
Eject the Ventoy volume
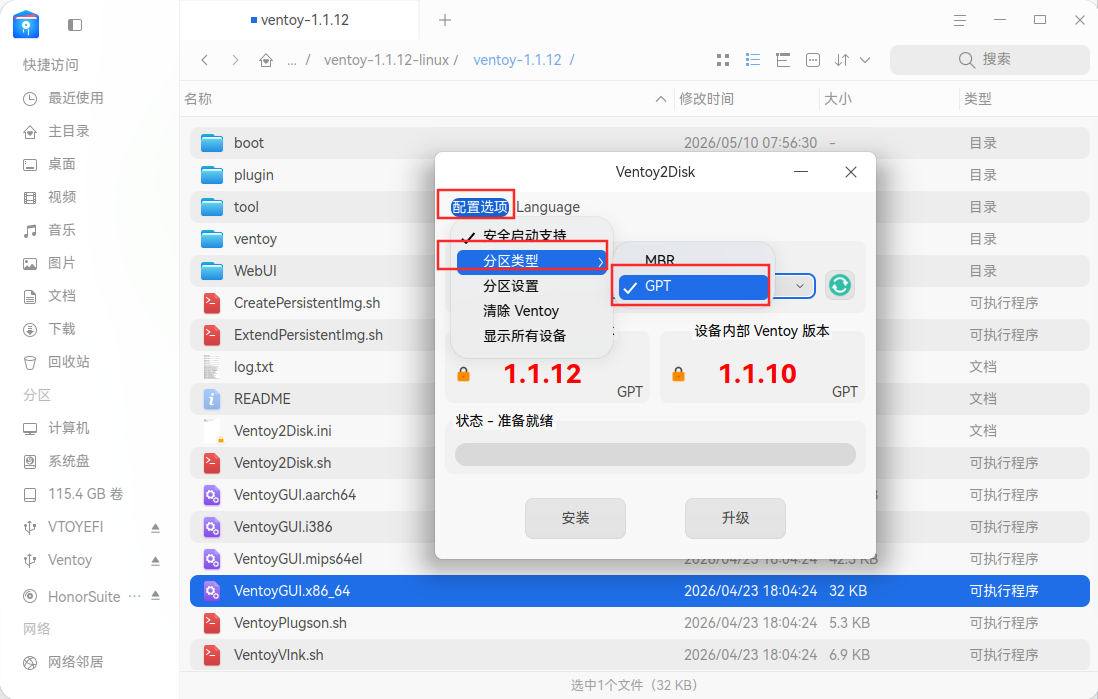pyautogui.click(x=155, y=560)
